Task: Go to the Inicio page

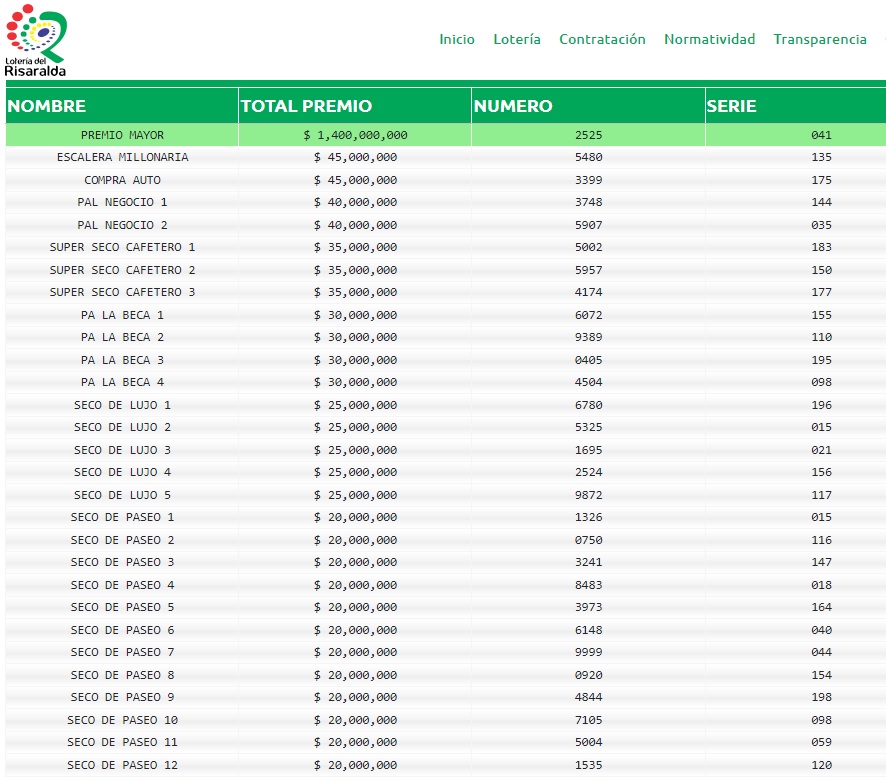Action: [x=457, y=39]
